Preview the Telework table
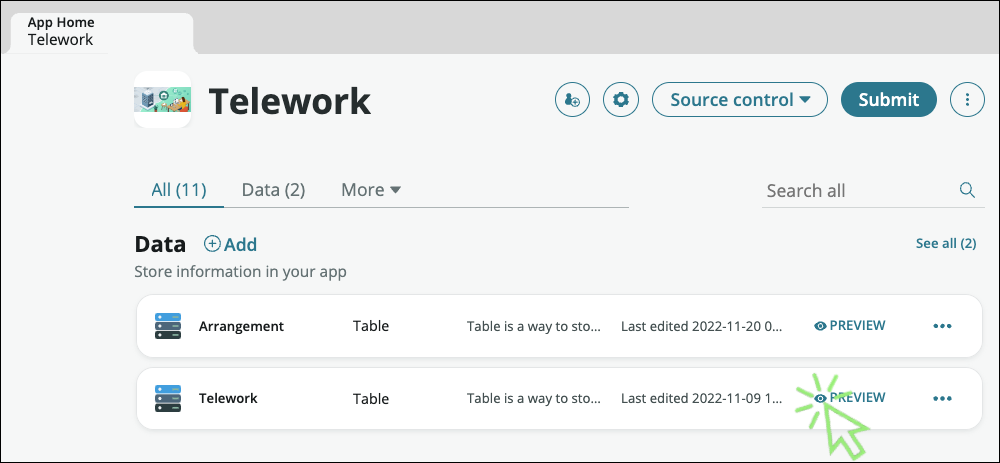 click(850, 398)
